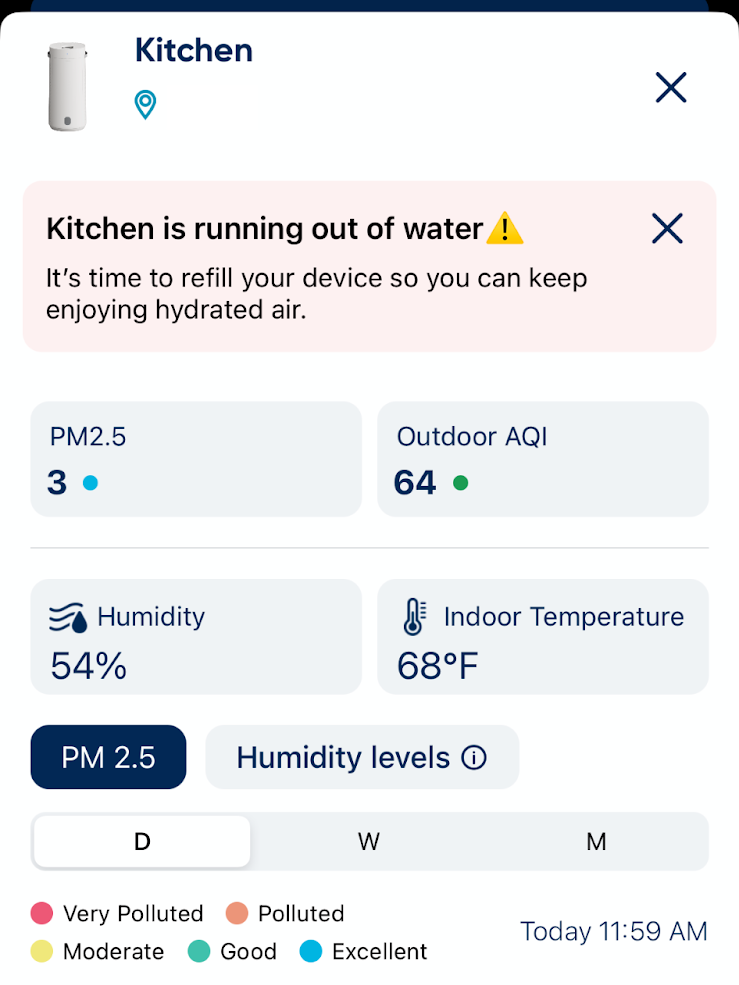Select the PM 2.5 view toggle
This screenshot has width=739, height=985.
pyautogui.click(x=108, y=757)
